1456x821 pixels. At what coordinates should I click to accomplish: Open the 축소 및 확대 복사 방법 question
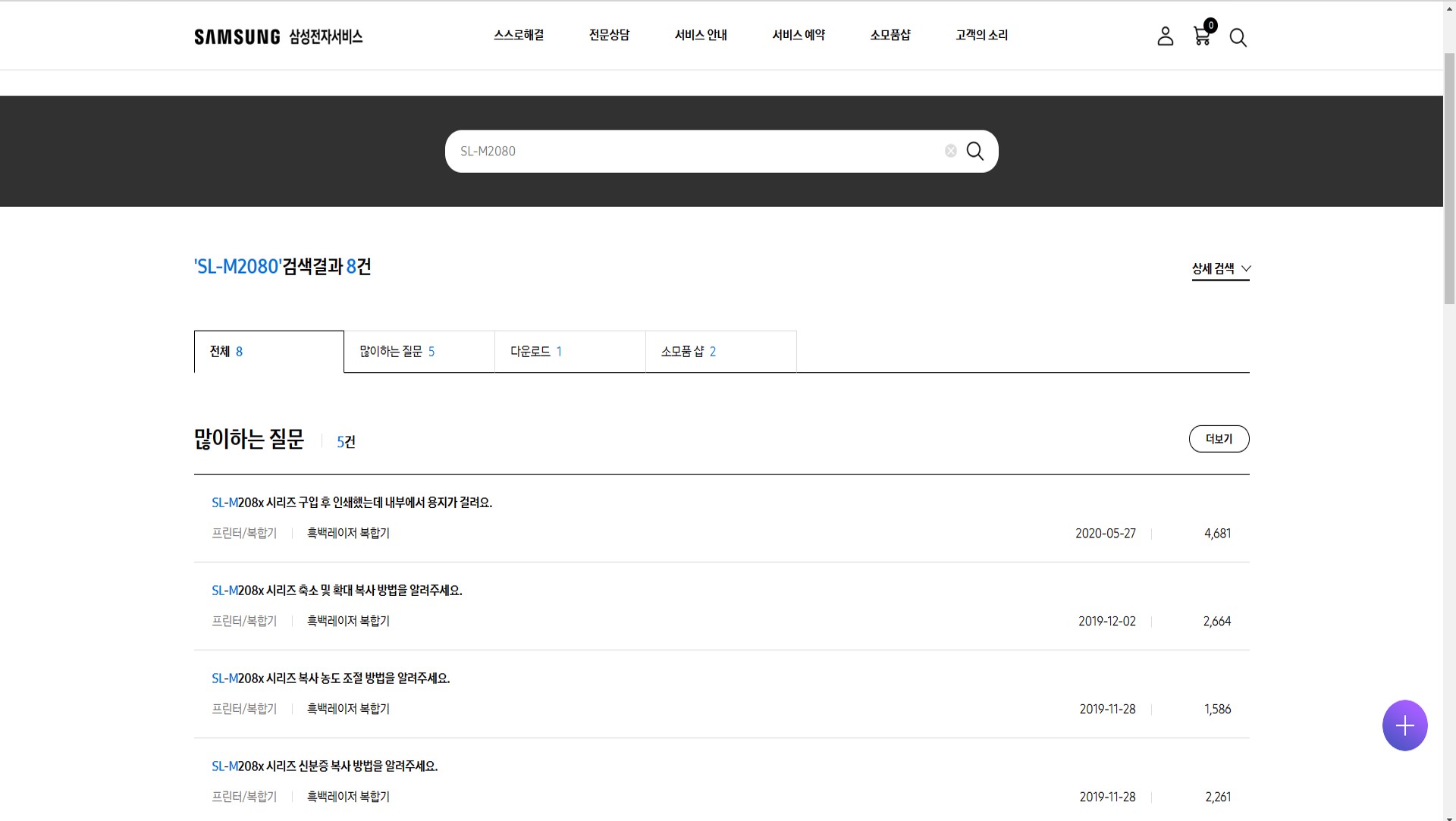[337, 591]
